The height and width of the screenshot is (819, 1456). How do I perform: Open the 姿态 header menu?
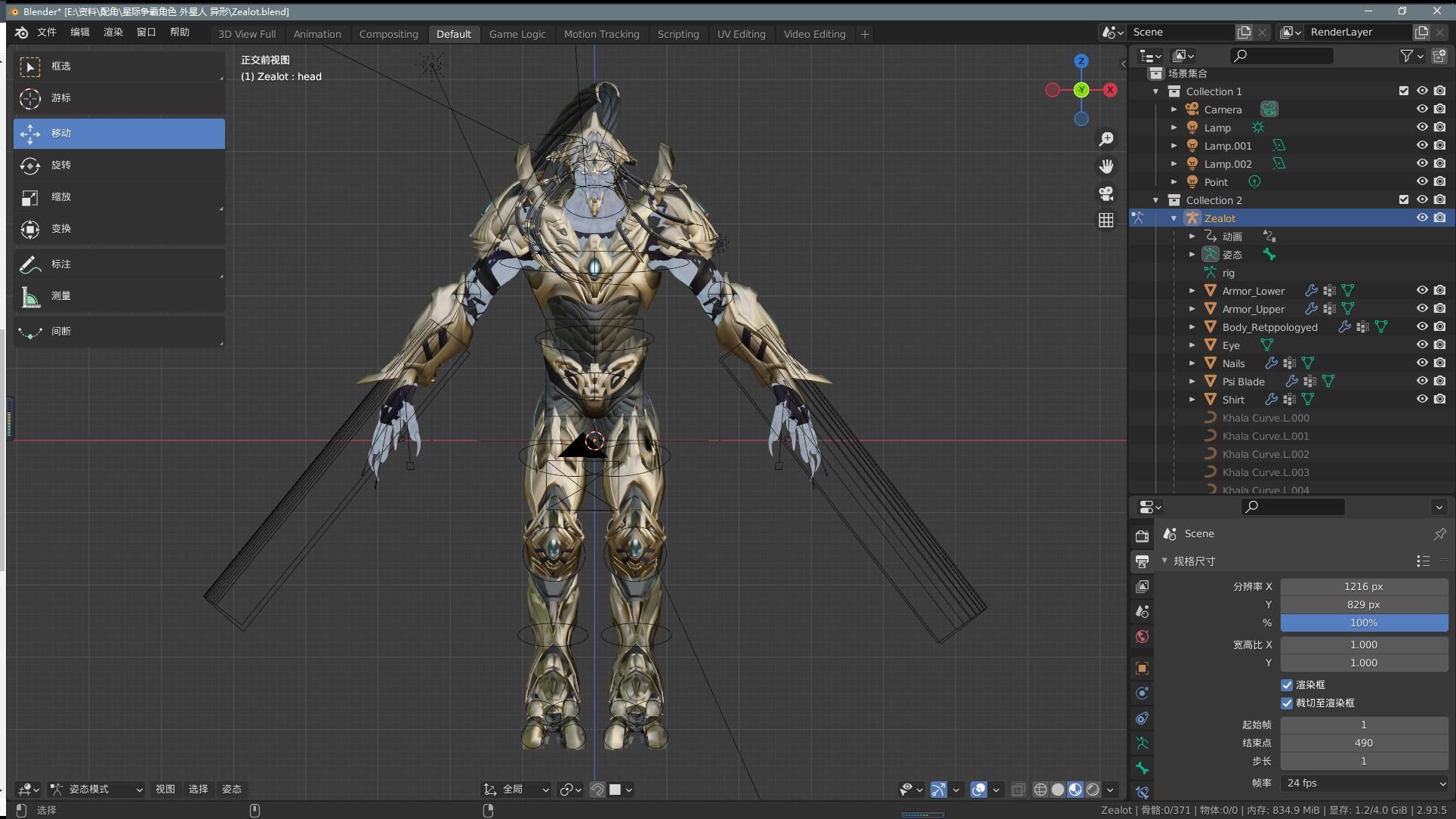pos(232,790)
